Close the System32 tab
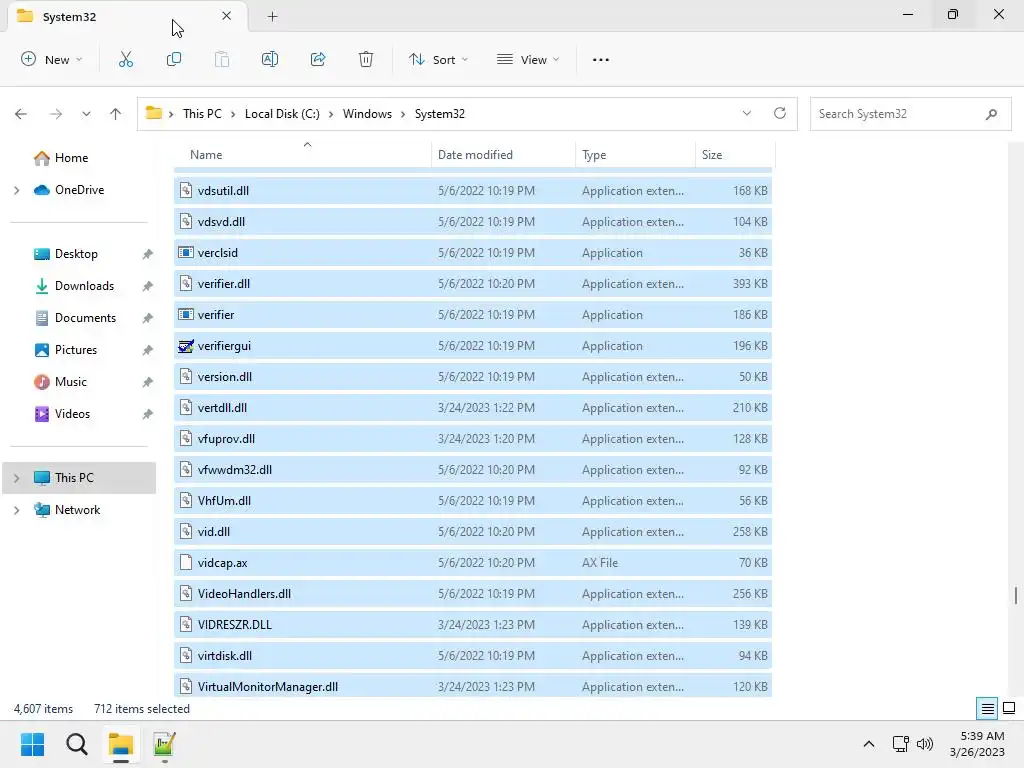Viewport: 1024px width, 768px height. point(227,16)
